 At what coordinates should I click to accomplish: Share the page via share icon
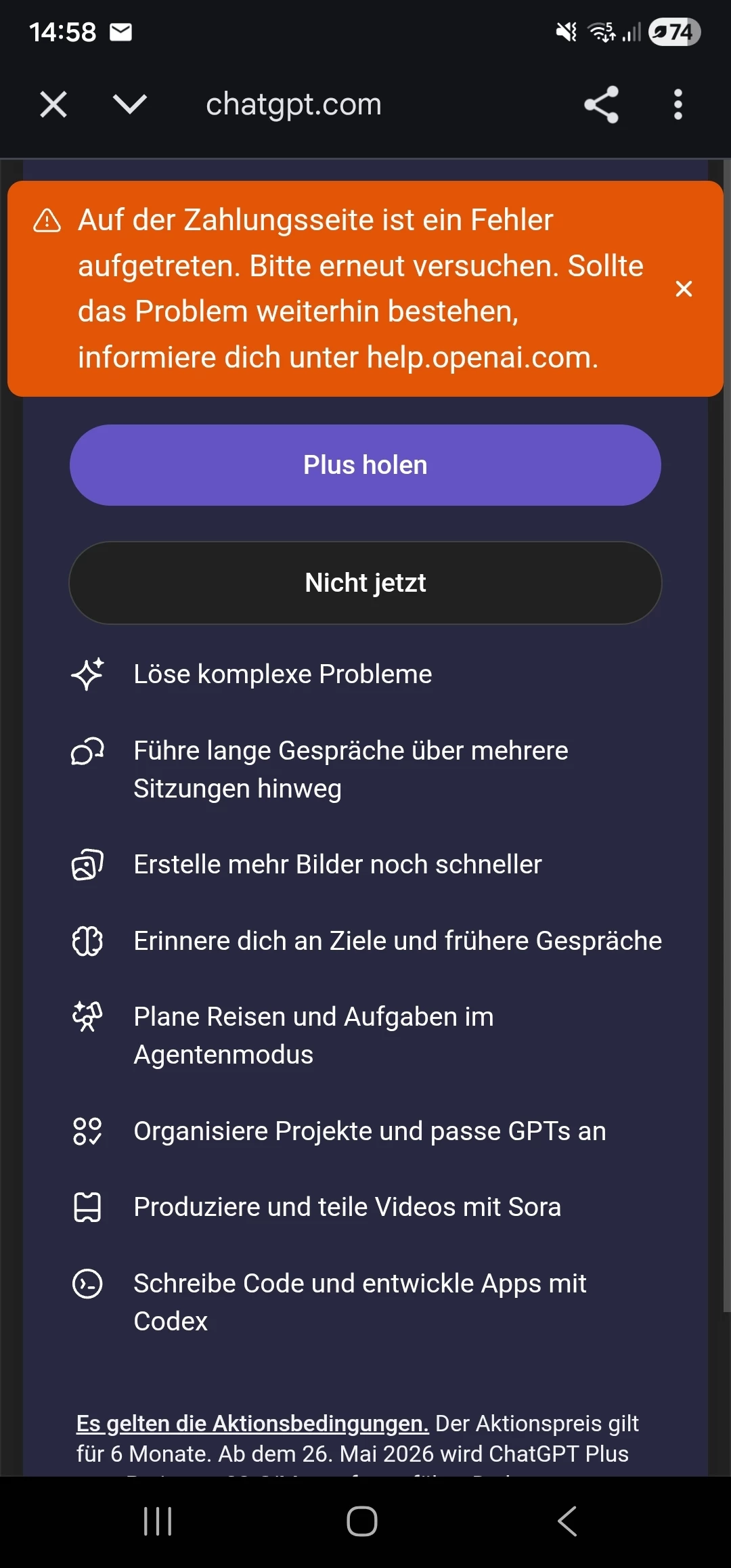click(601, 104)
